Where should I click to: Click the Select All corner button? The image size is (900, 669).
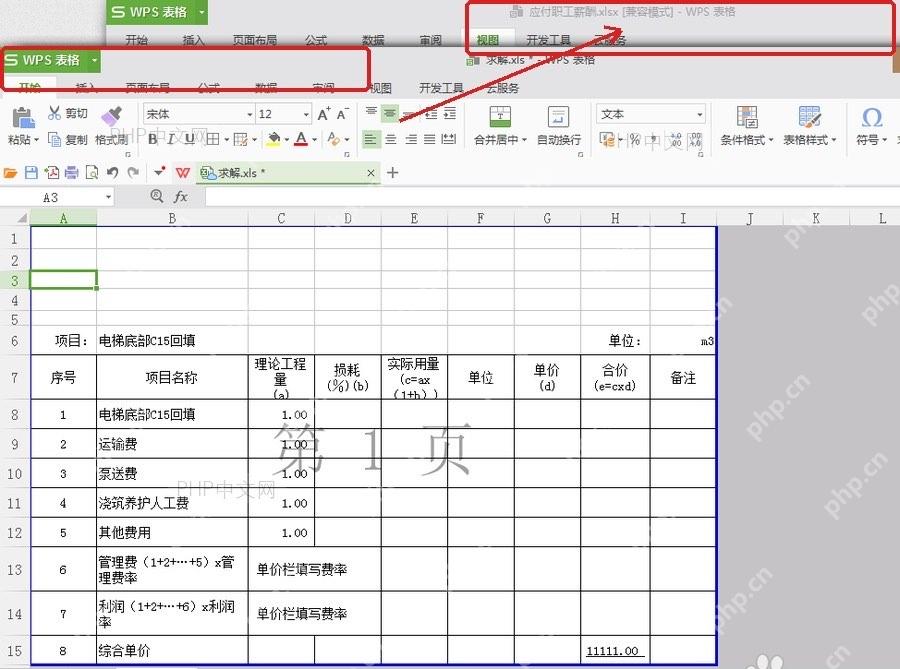click(x=16, y=218)
